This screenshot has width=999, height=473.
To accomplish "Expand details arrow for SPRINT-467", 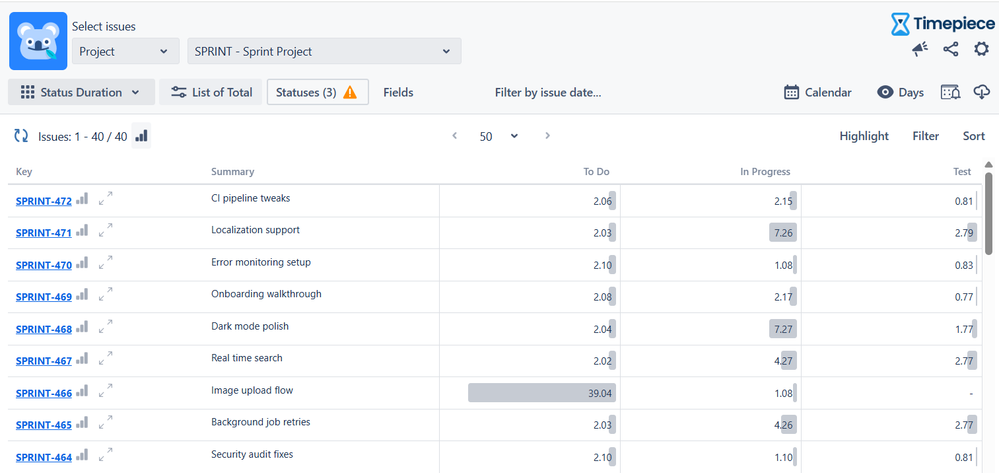I will 106,358.
